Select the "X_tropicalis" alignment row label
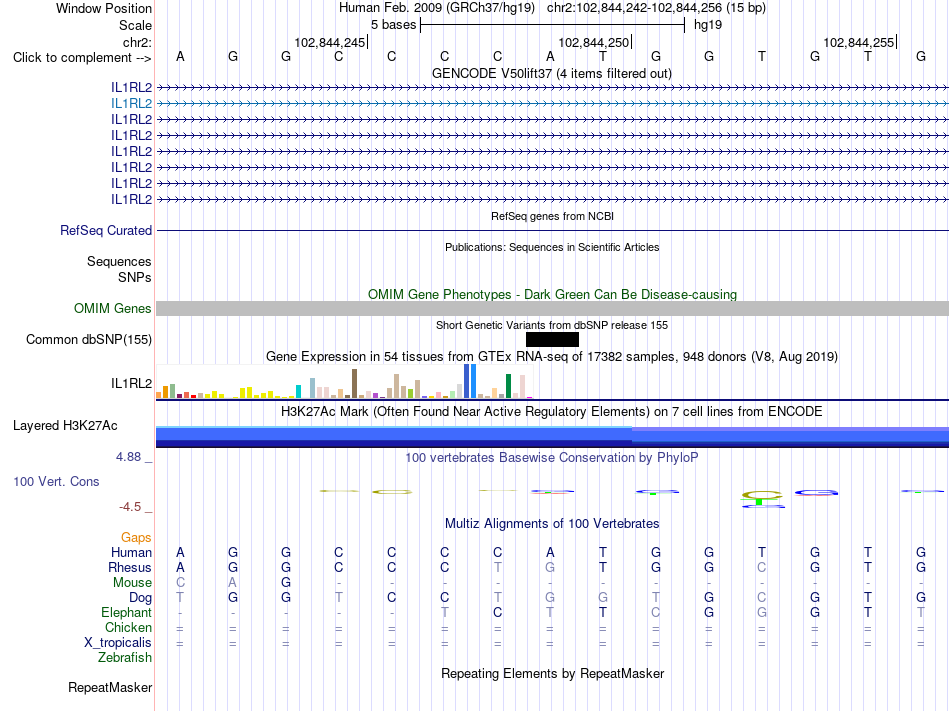This screenshot has height=711, width=950. coord(118,643)
